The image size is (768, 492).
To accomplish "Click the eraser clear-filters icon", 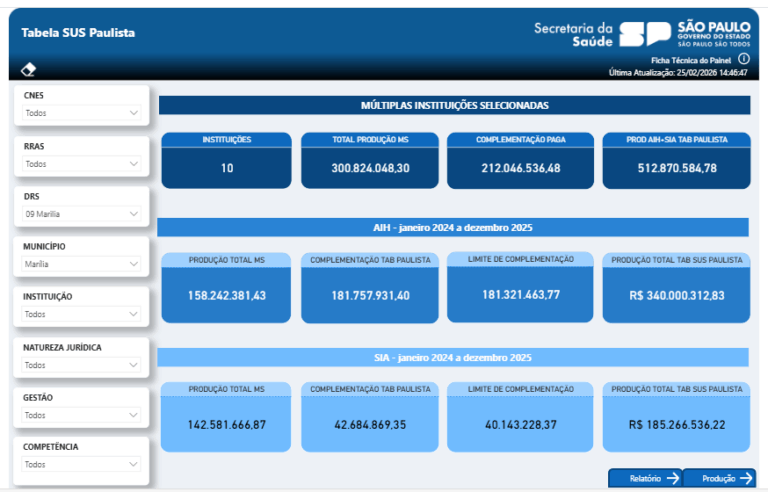I will click(x=29, y=69).
